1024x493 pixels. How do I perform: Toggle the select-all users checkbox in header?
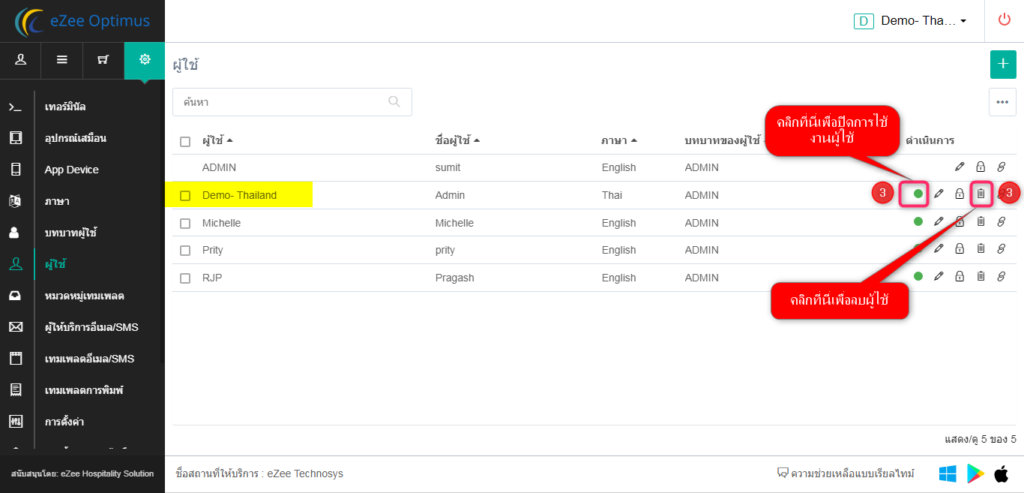(x=185, y=141)
